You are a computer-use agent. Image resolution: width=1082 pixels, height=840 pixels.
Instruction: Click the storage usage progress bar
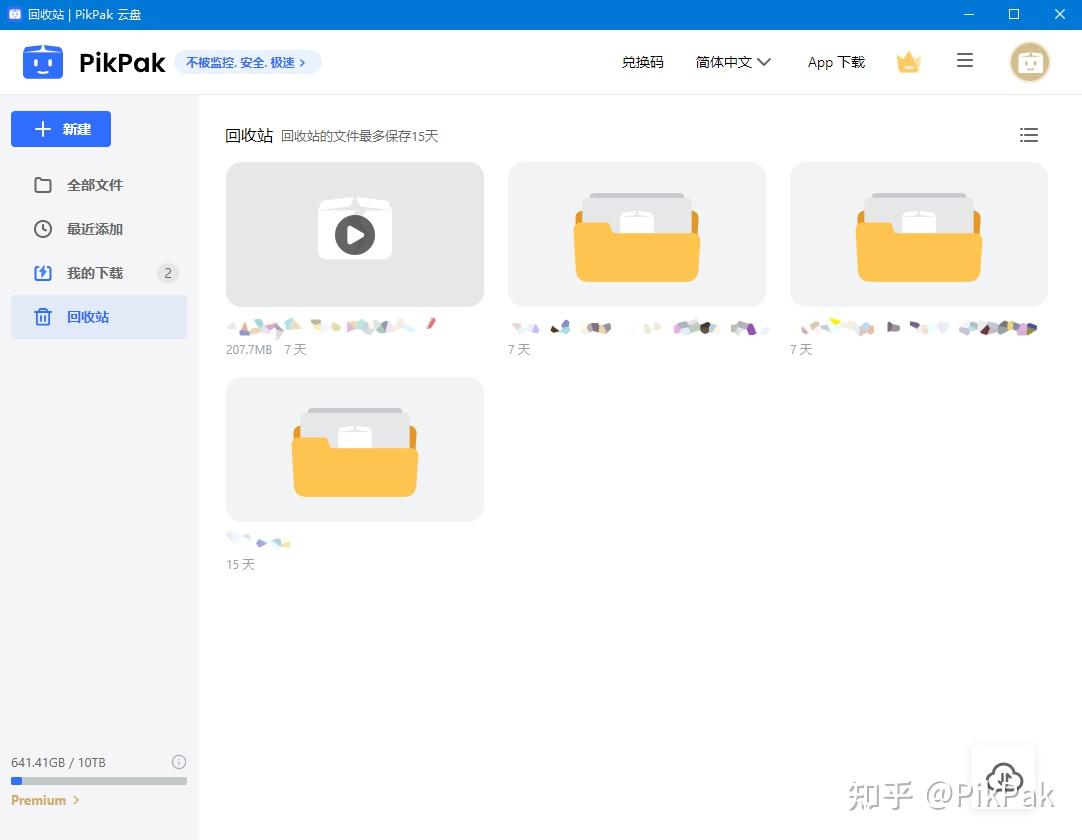97,780
